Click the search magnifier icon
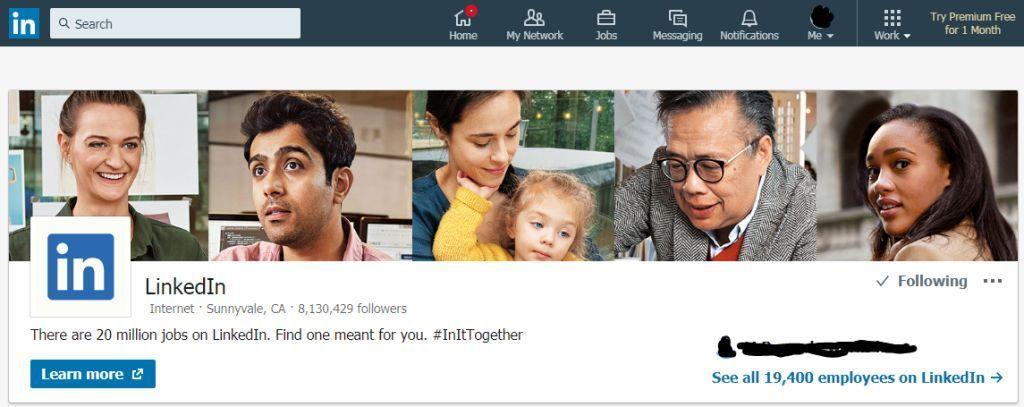 coord(64,24)
